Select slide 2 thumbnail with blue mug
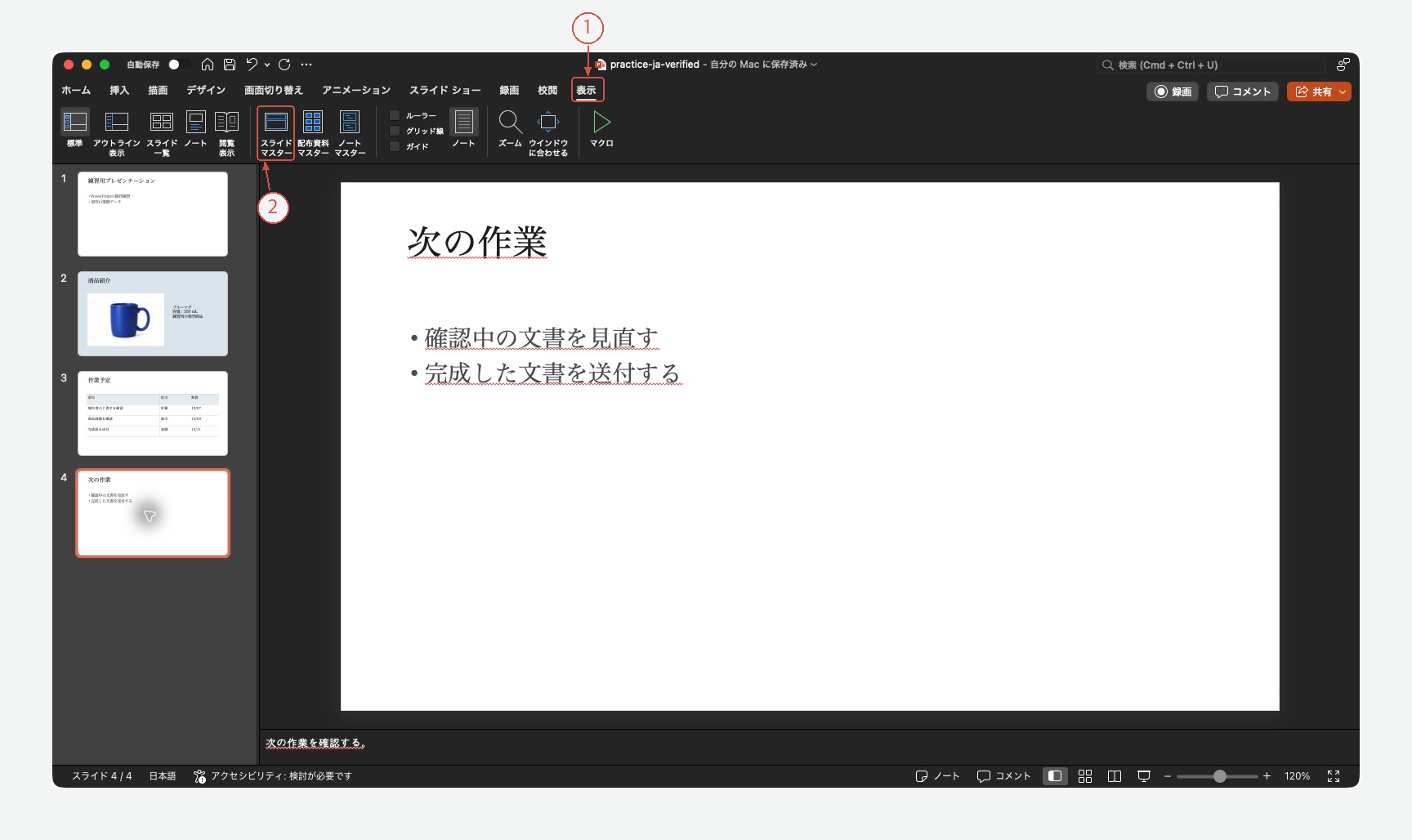This screenshot has height=840, width=1412. [x=153, y=314]
